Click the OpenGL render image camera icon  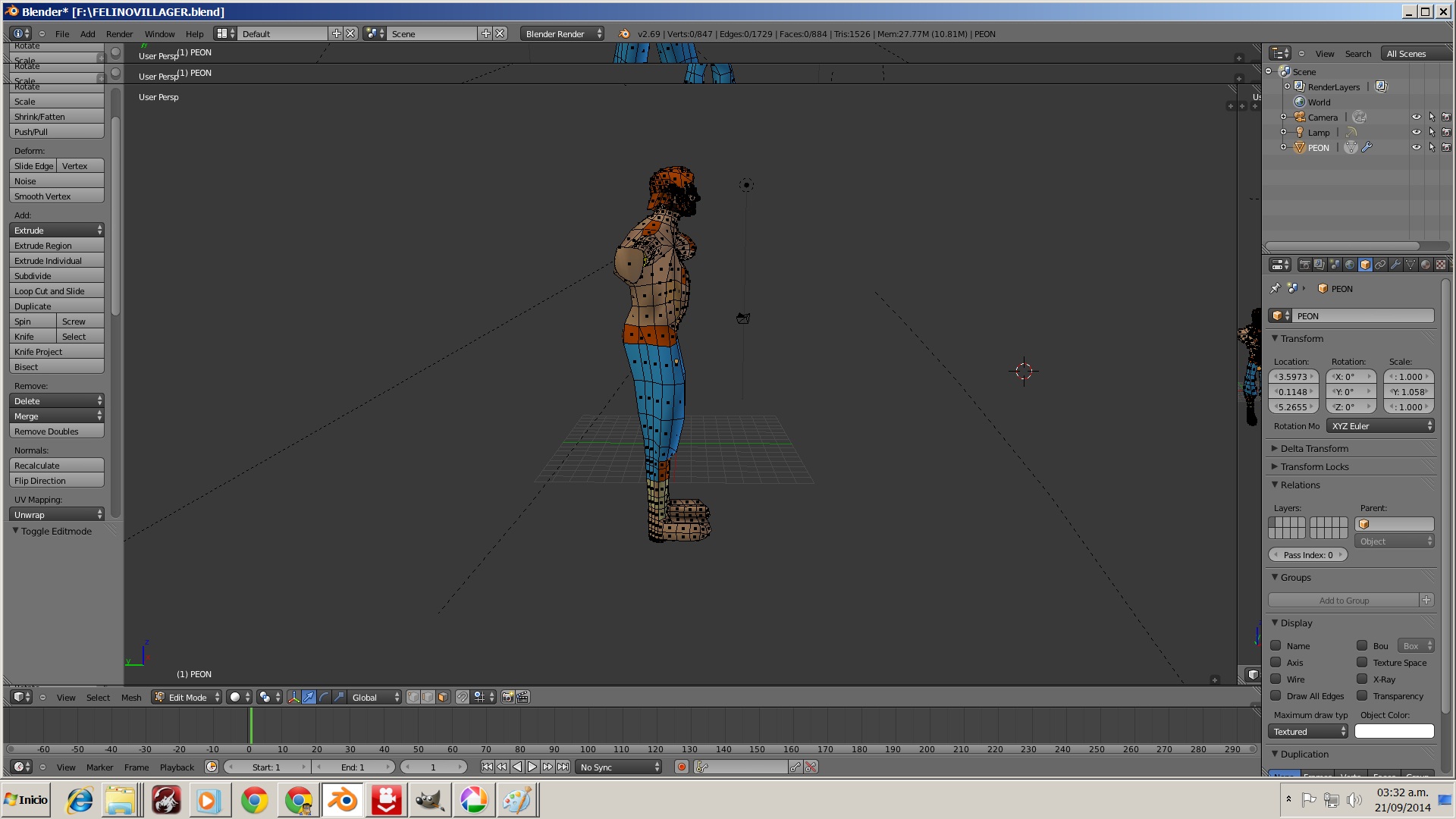pos(507,697)
